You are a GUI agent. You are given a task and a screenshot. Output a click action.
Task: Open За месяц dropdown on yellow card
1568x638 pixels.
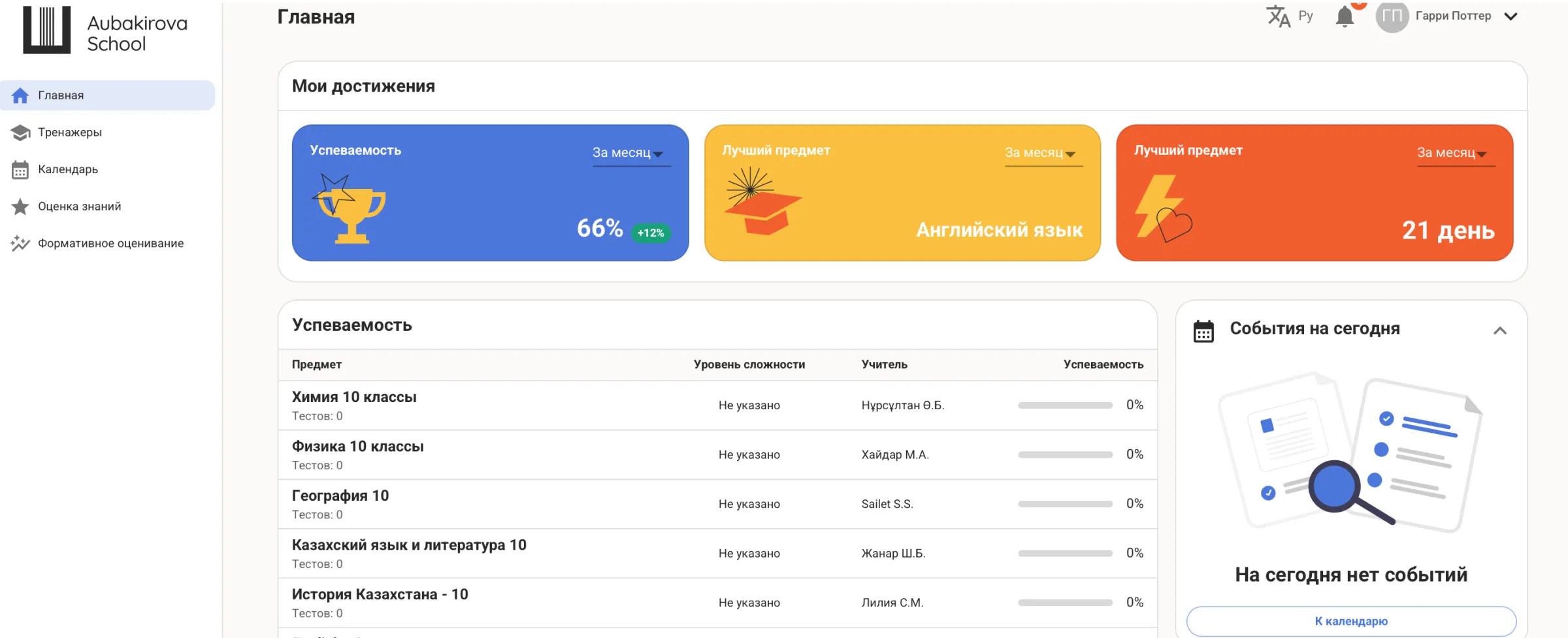tap(1043, 153)
